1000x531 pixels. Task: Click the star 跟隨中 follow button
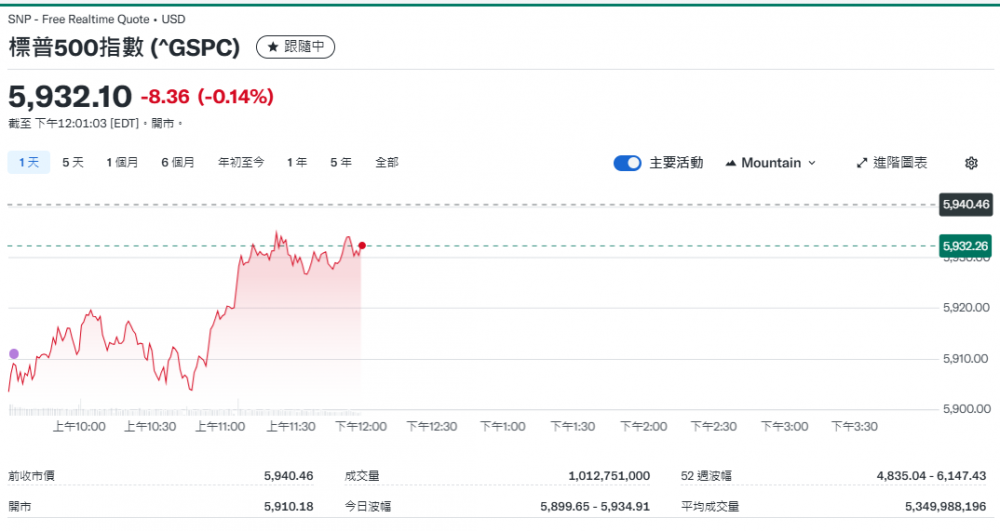(296, 47)
